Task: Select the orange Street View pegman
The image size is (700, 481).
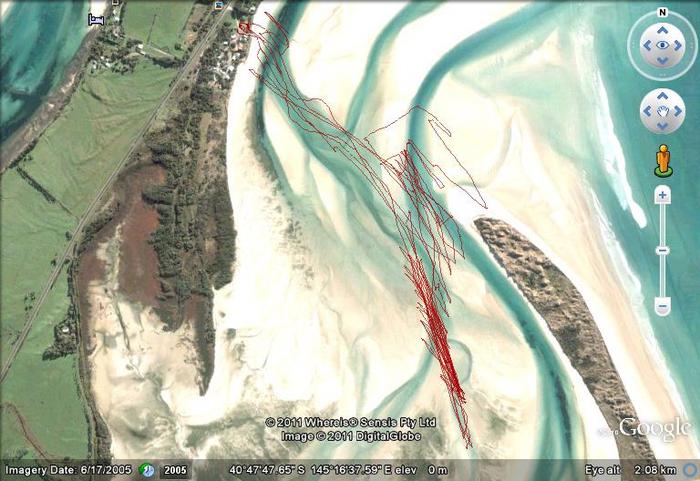Action: [662, 159]
